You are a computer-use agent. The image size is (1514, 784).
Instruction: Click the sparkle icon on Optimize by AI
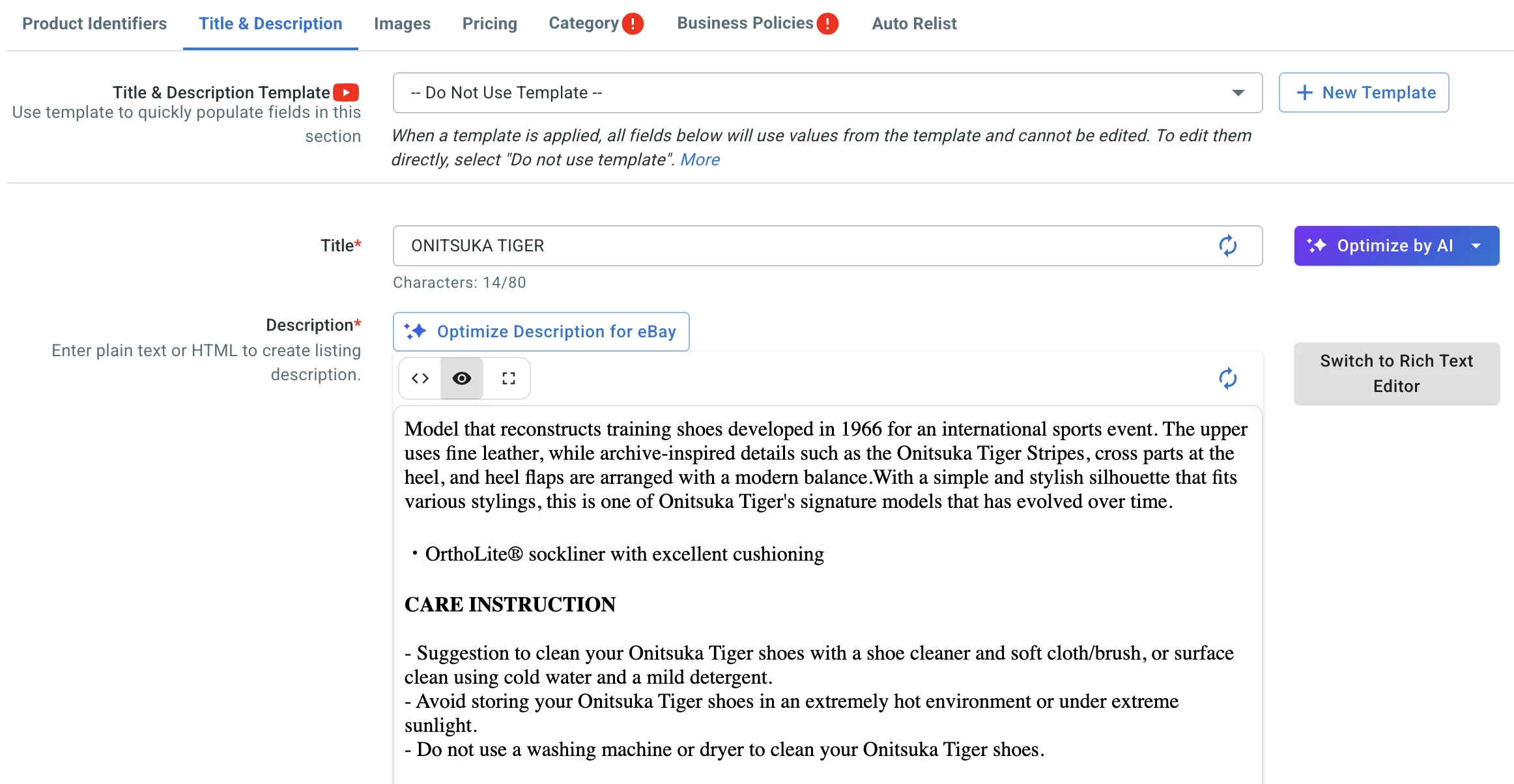(1317, 245)
